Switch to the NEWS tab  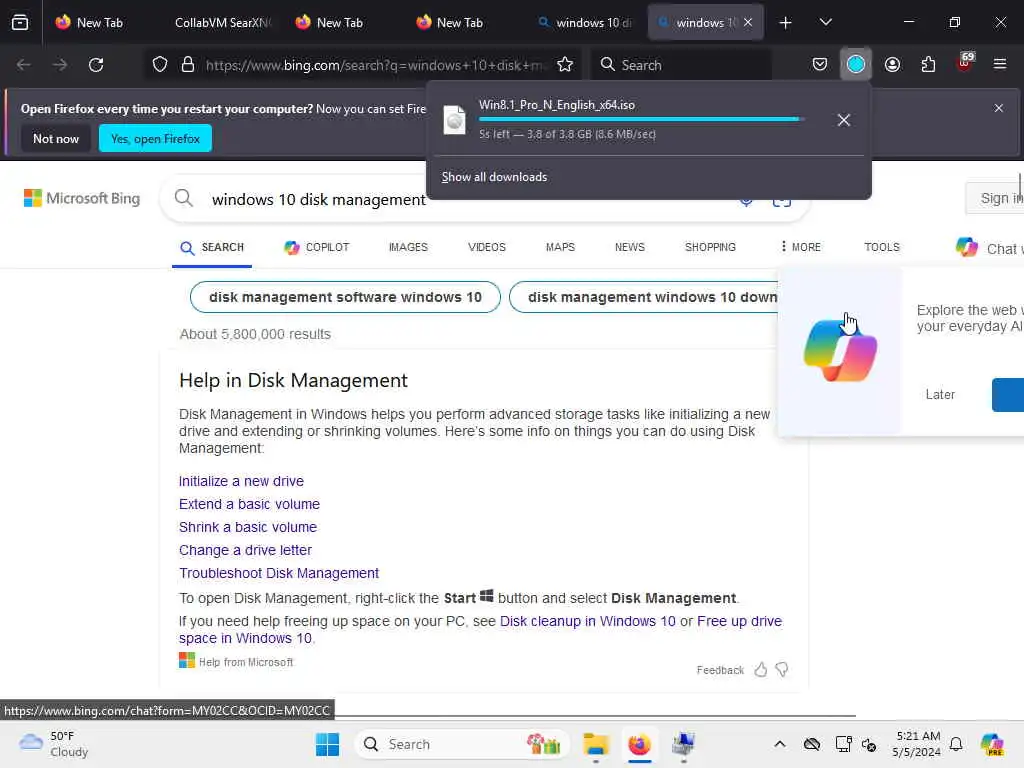pyautogui.click(x=630, y=248)
